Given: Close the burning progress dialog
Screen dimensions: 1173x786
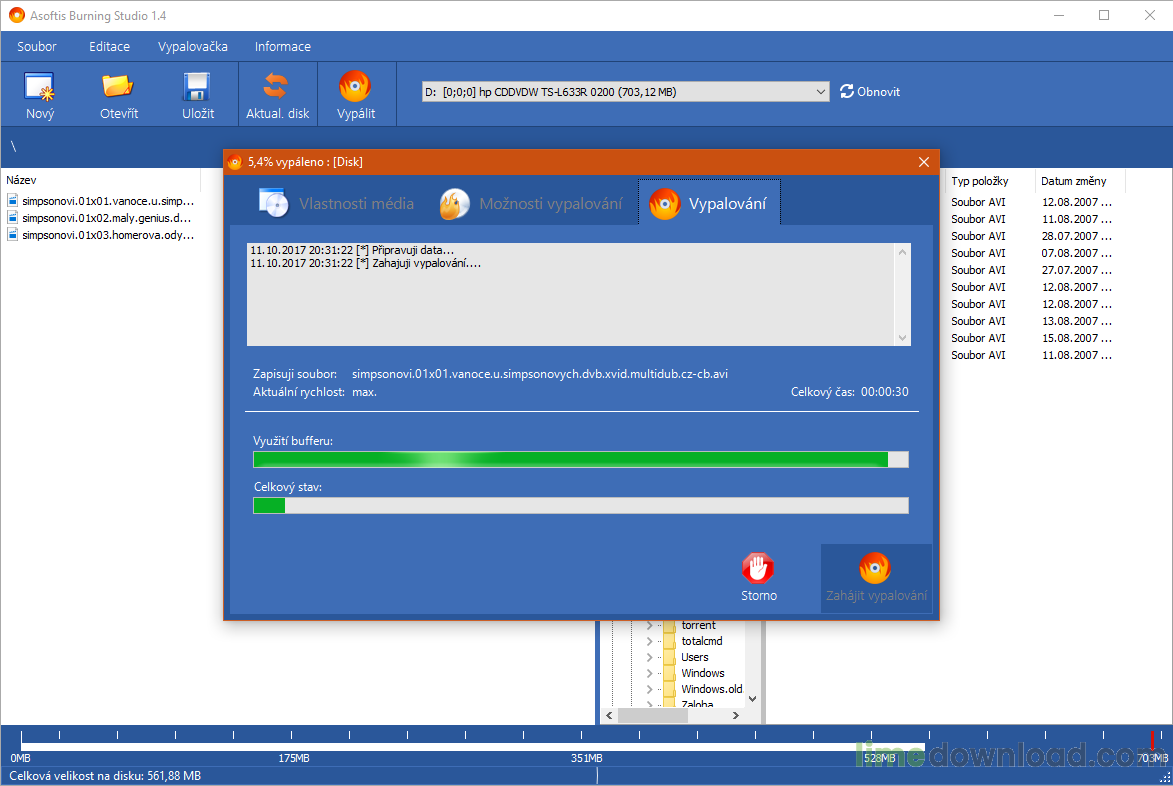Looking at the screenshot, I should (x=924, y=162).
